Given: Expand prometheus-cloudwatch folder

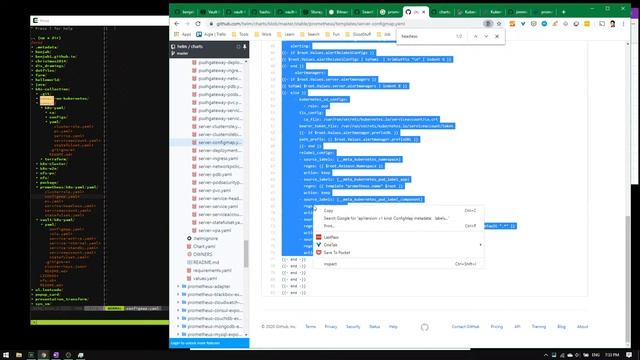Looking at the screenshot, I should [178, 302].
